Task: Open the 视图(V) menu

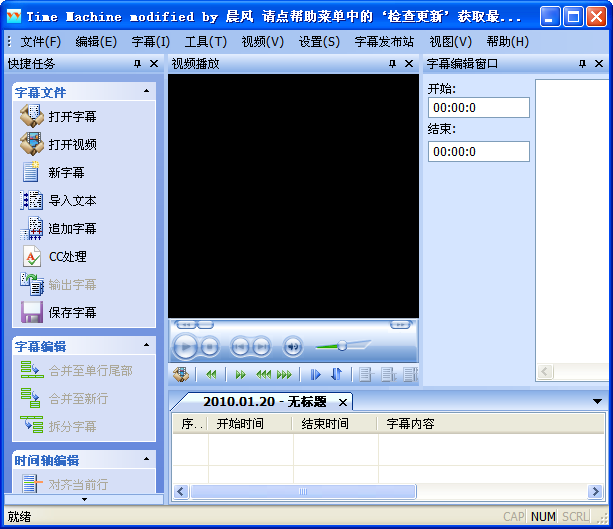Action: pos(450,41)
